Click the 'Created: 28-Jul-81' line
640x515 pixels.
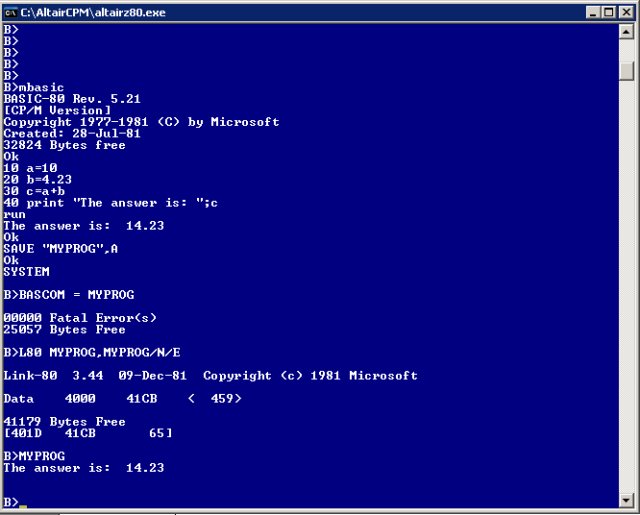pyautogui.click(x=72, y=133)
